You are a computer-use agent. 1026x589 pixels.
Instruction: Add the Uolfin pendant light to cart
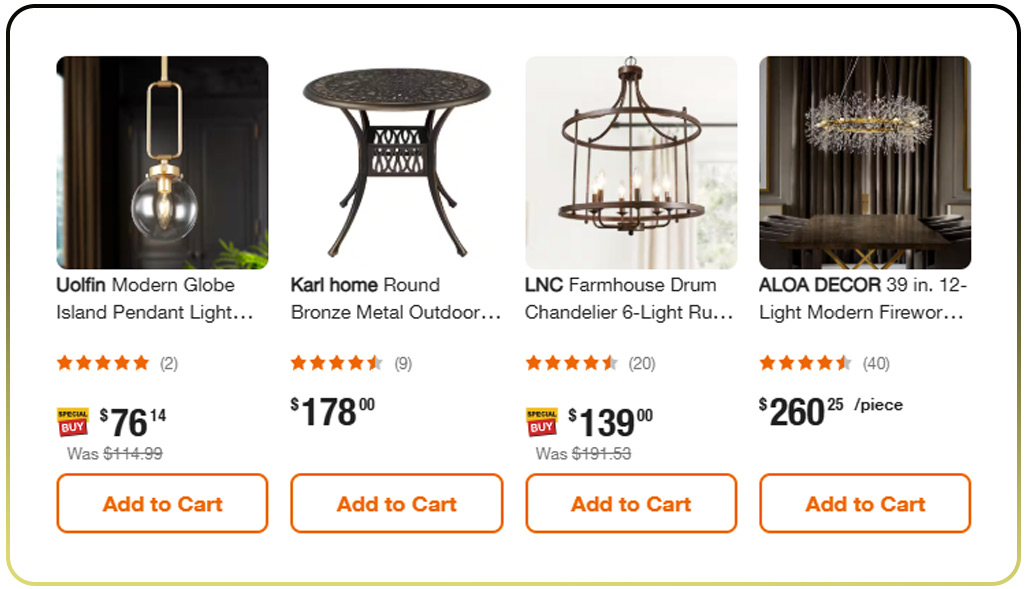(162, 503)
